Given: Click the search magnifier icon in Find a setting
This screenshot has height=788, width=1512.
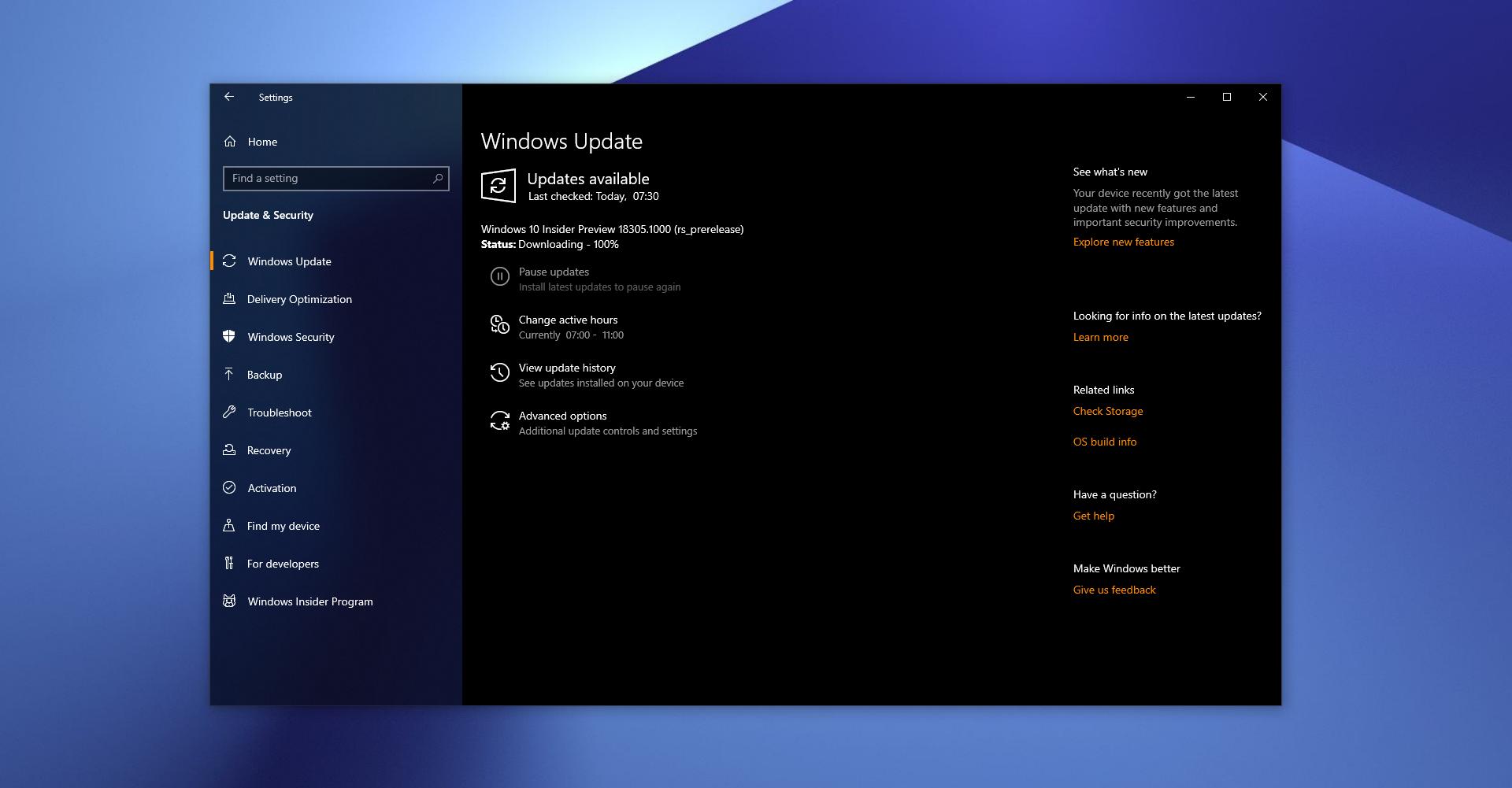Looking at the screenshot, I should [438, 179].
